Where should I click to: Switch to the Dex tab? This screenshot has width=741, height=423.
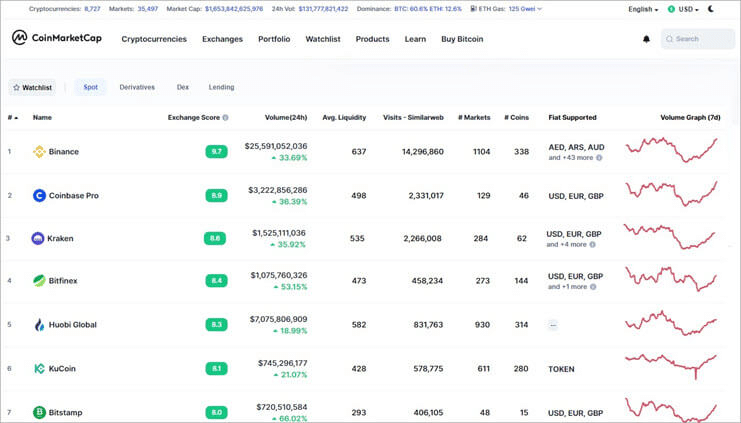coord(183,87)
